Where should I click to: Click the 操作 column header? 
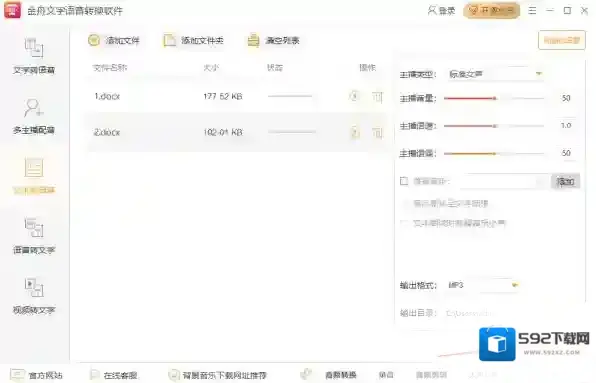367,68
